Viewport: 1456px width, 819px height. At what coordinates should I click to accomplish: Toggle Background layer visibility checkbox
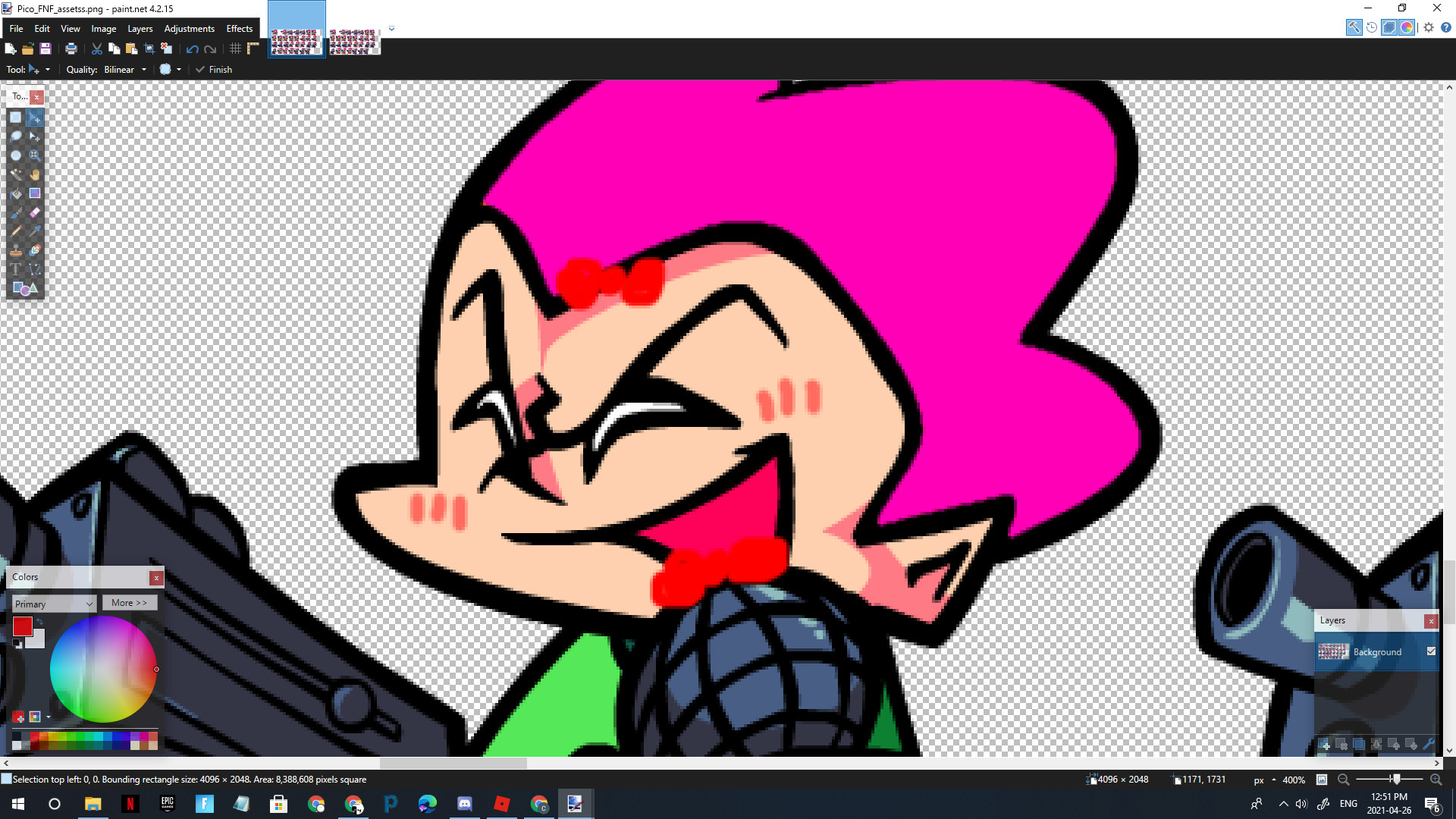click(1431, 651)
